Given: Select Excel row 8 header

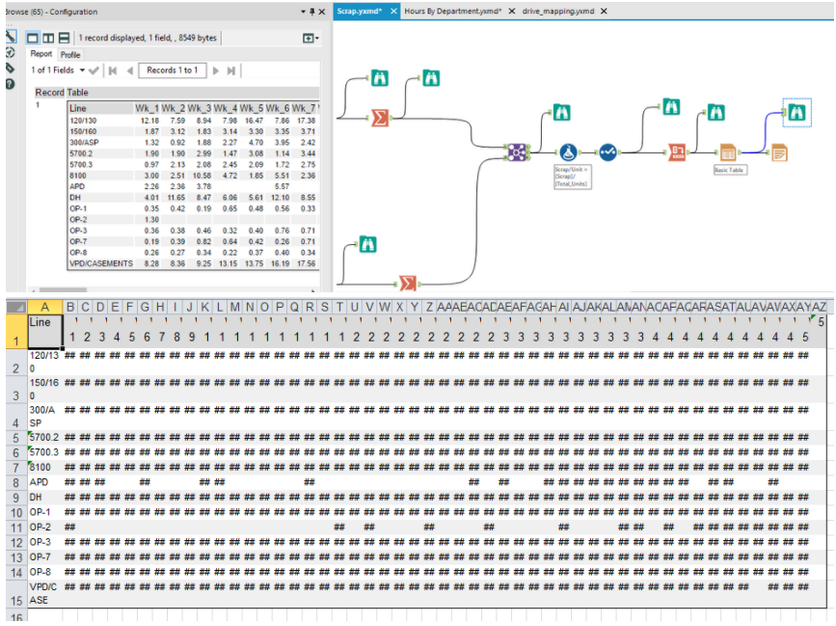Looking at the screenshot, I should click(x=16, y=483).
